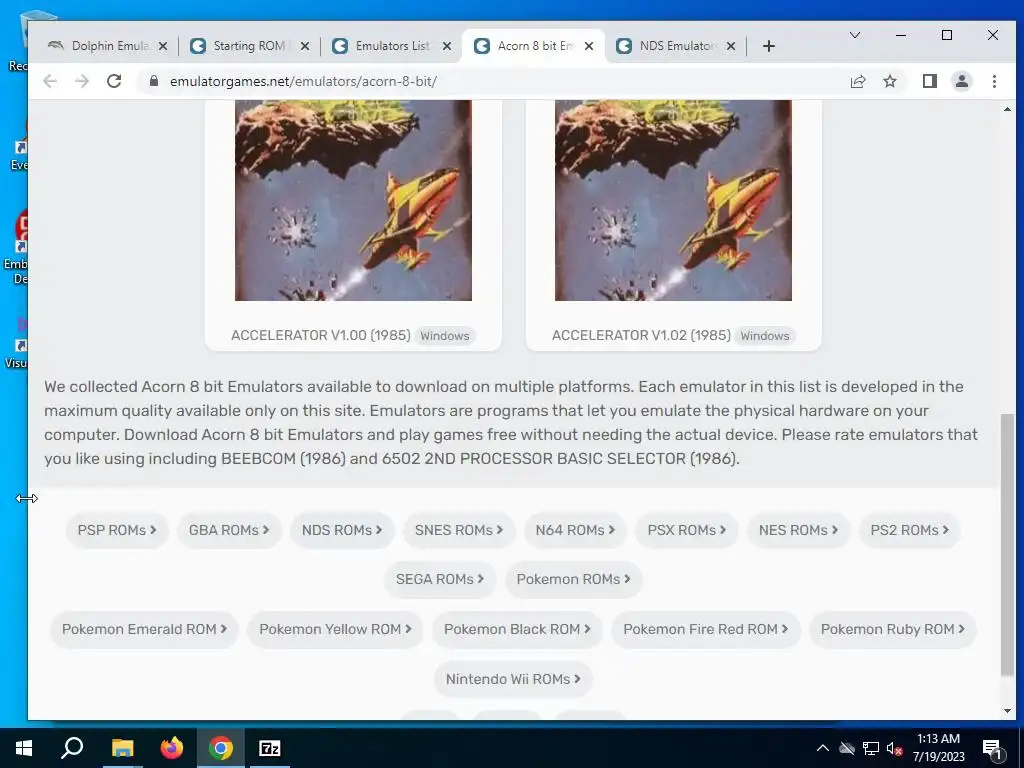Viewport: 1024px width, 768px height.
Task: Share this page using share icon
Action: click(857, 81)
